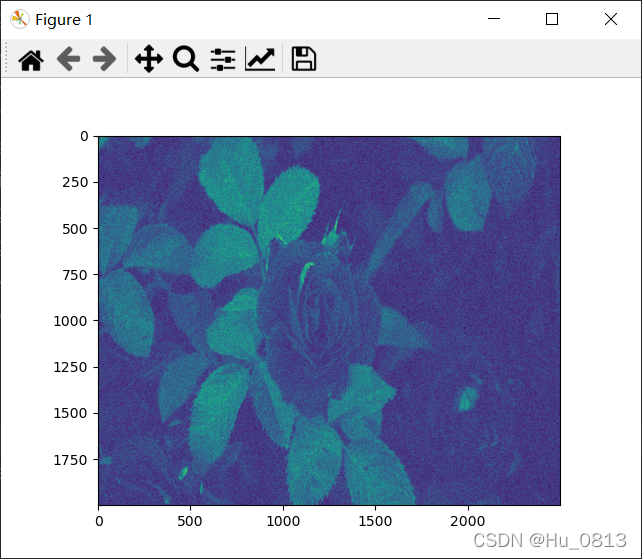
Task: Click y-axis tick label 1750
Action: click(71, 459)
